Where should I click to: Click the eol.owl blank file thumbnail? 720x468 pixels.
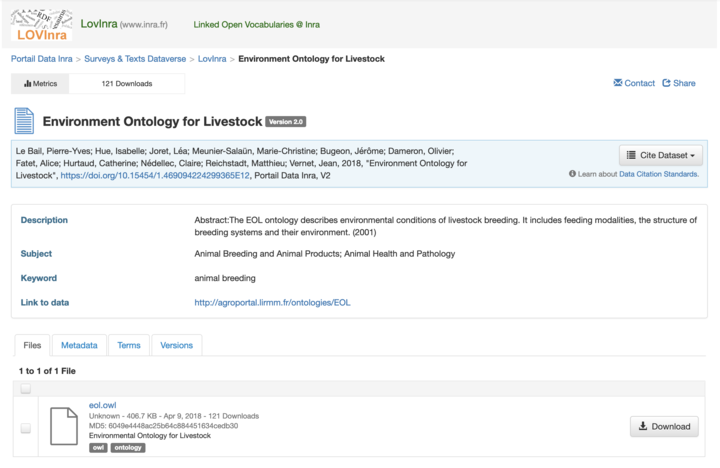point(64,426)
